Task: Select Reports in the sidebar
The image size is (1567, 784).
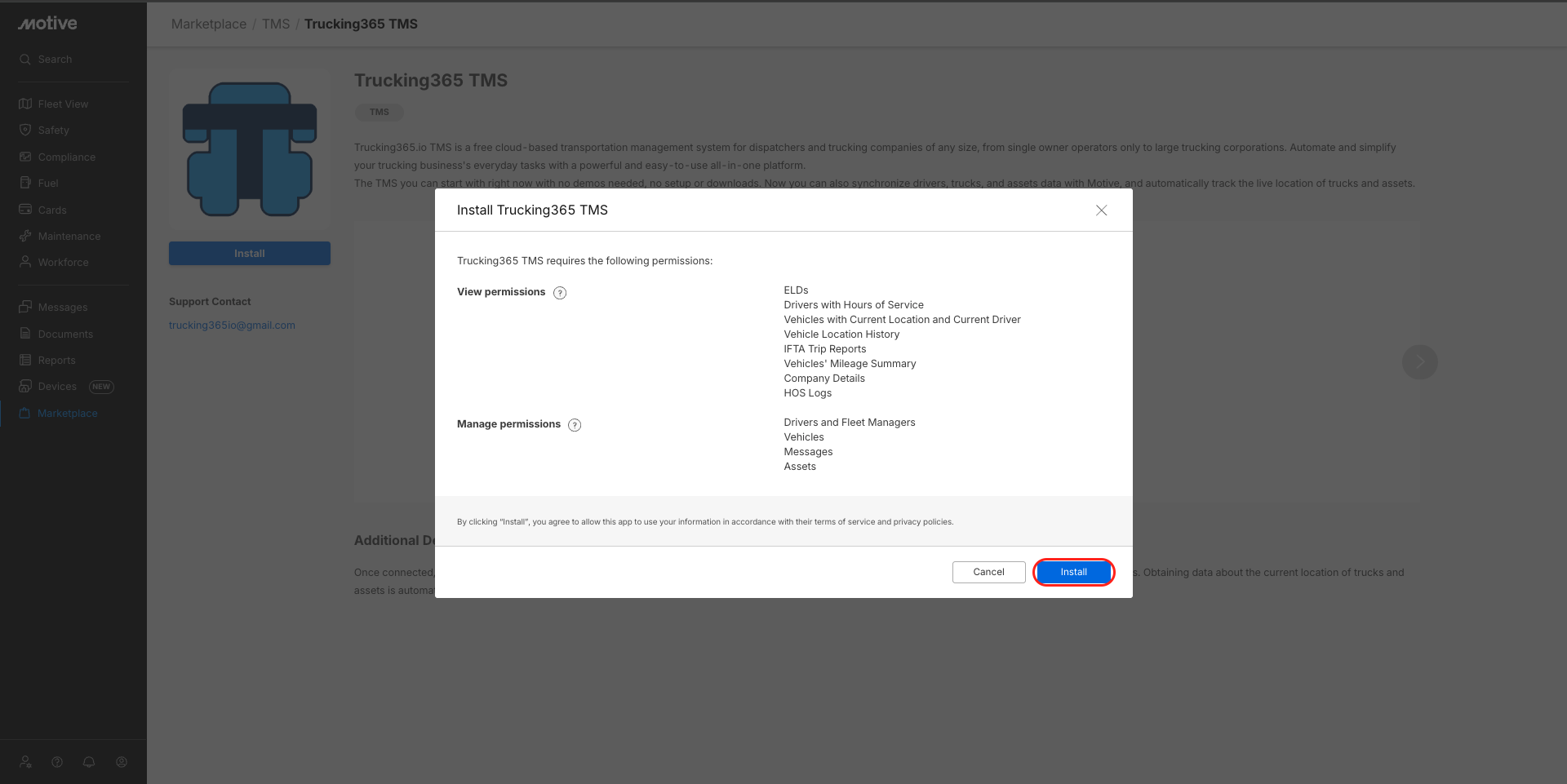Action: [x=57, y=360]
